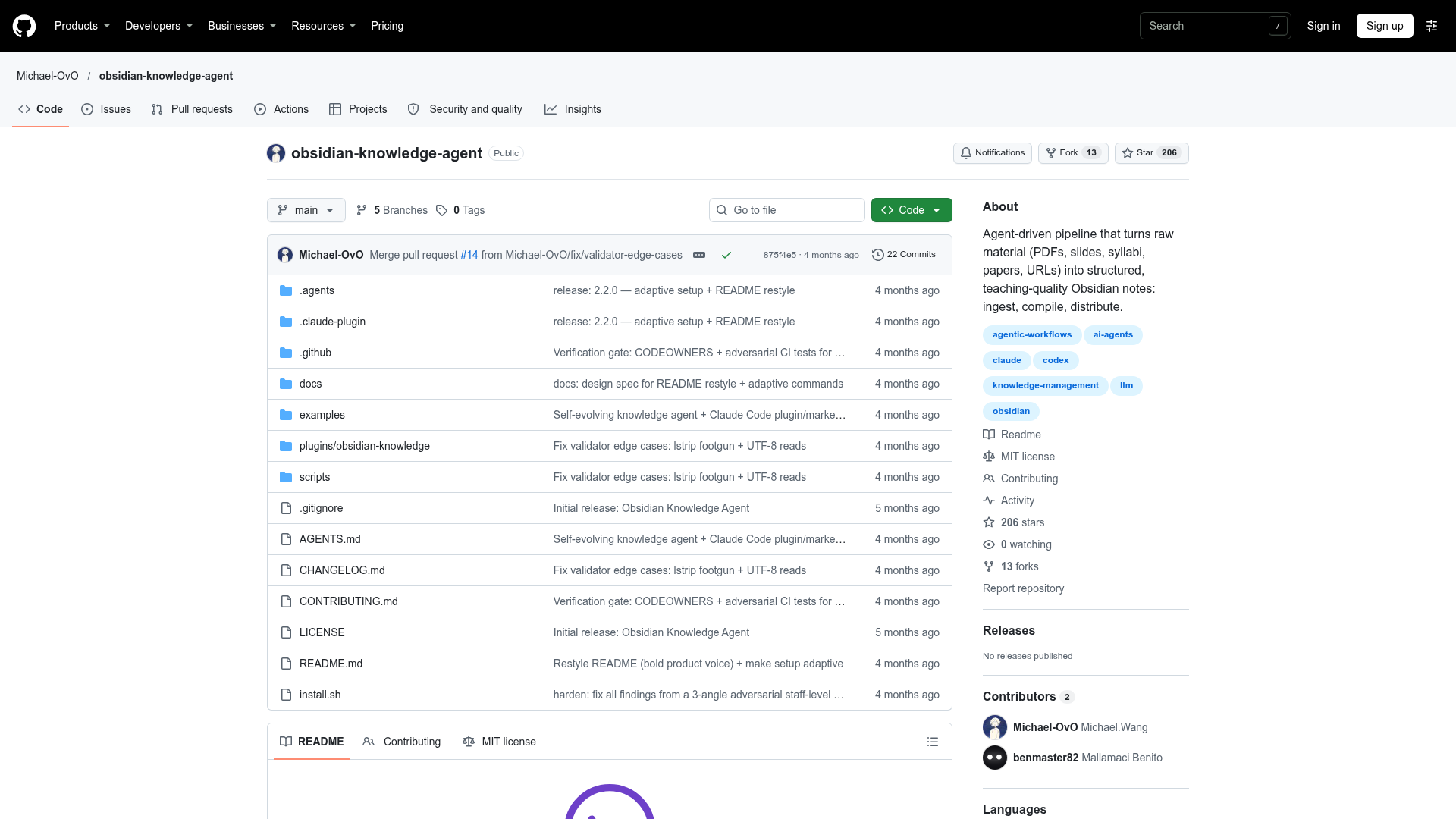Click Report repository link
The image size is (1456, 819).
click(1023, 588)
